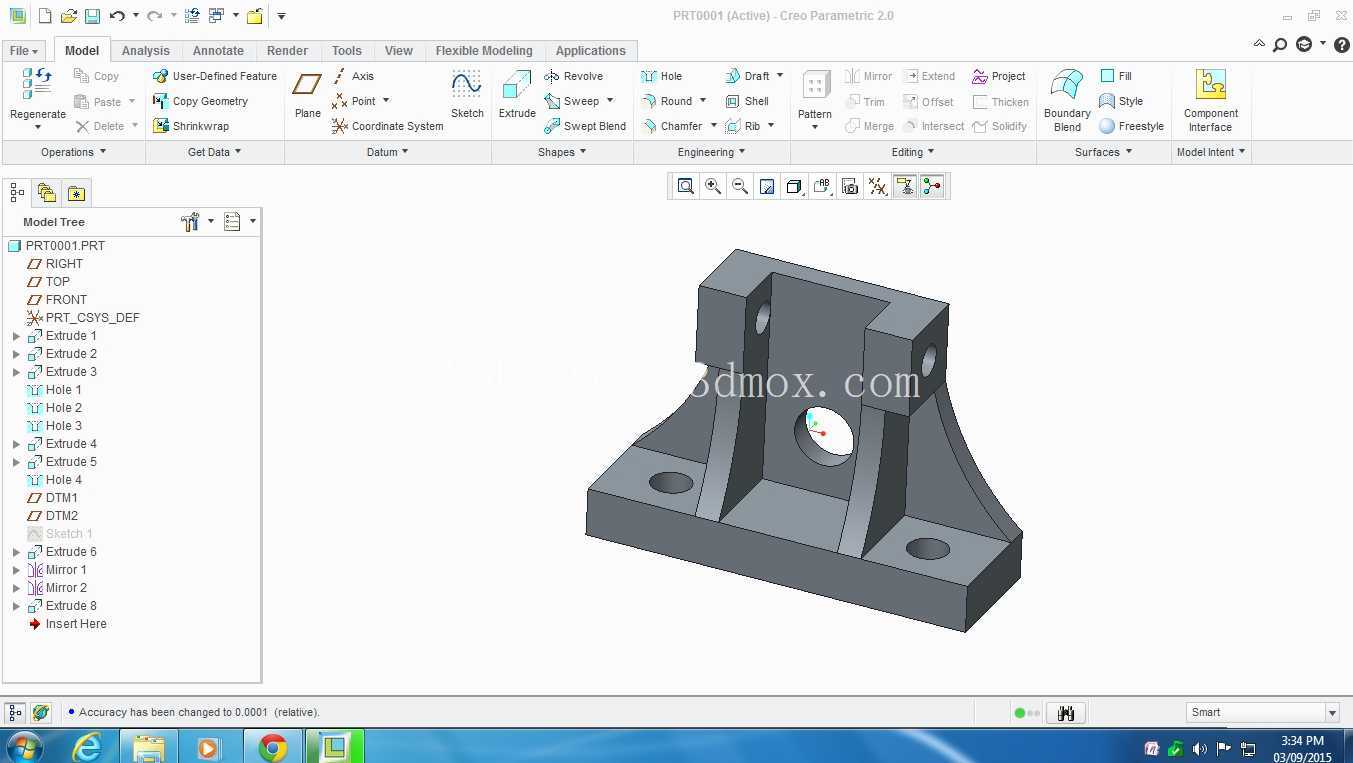Expand the Extrude 1 feature node

(16, 336)
